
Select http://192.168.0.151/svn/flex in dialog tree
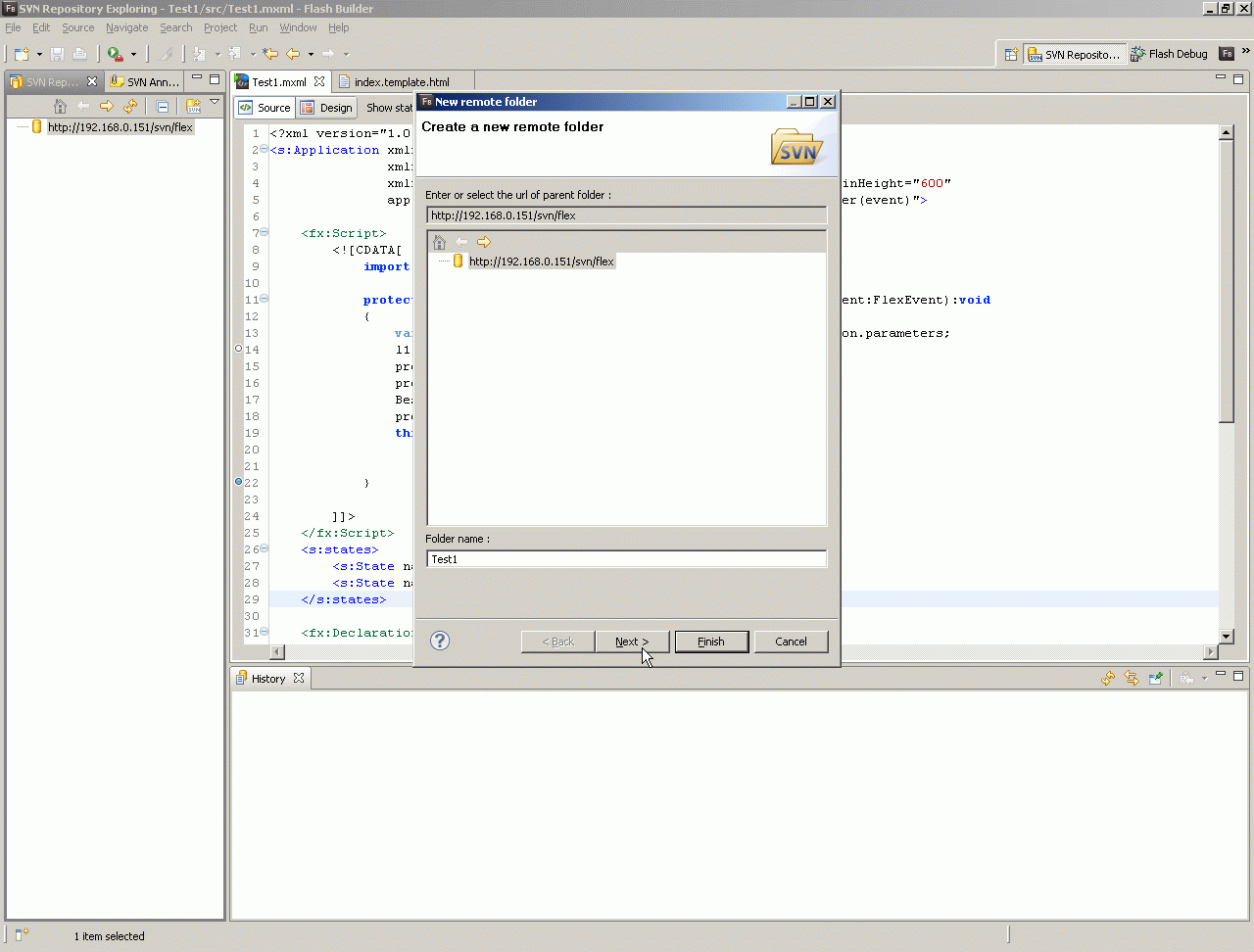[541, 262]
